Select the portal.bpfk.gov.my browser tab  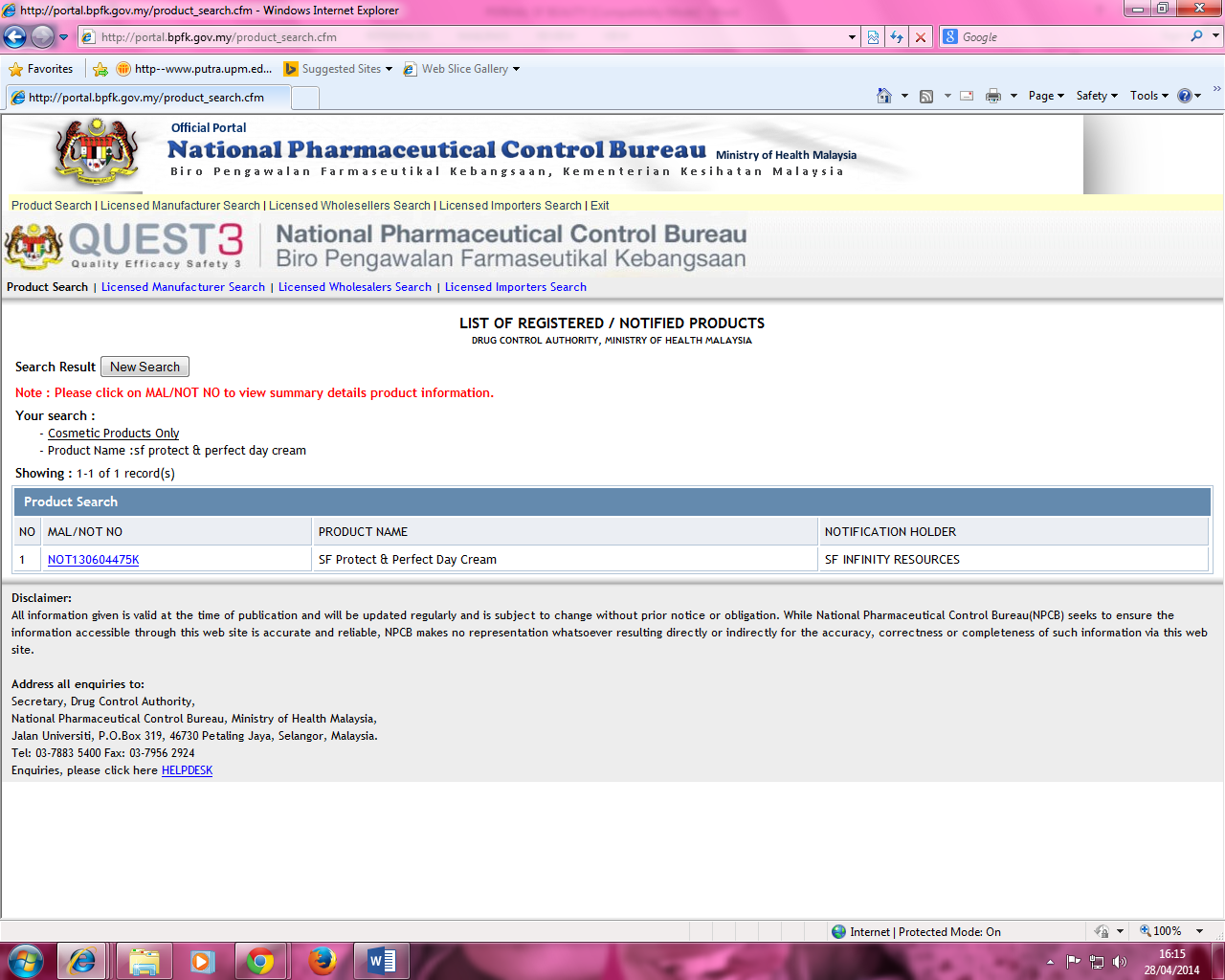[x=148, y=98]
